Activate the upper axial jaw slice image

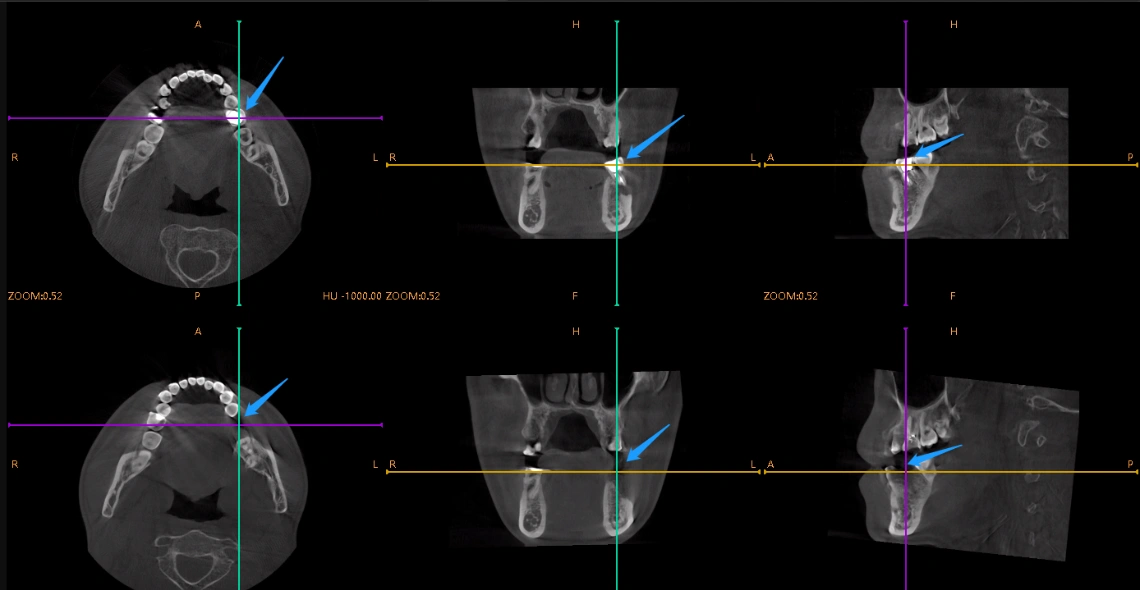(x=195, y=177)
